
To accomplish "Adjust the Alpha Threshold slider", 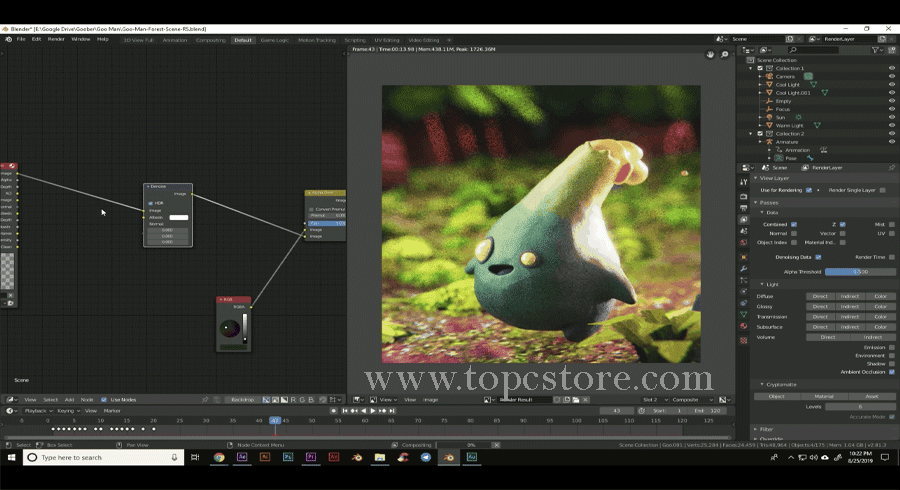I will (x=860, y=272).
